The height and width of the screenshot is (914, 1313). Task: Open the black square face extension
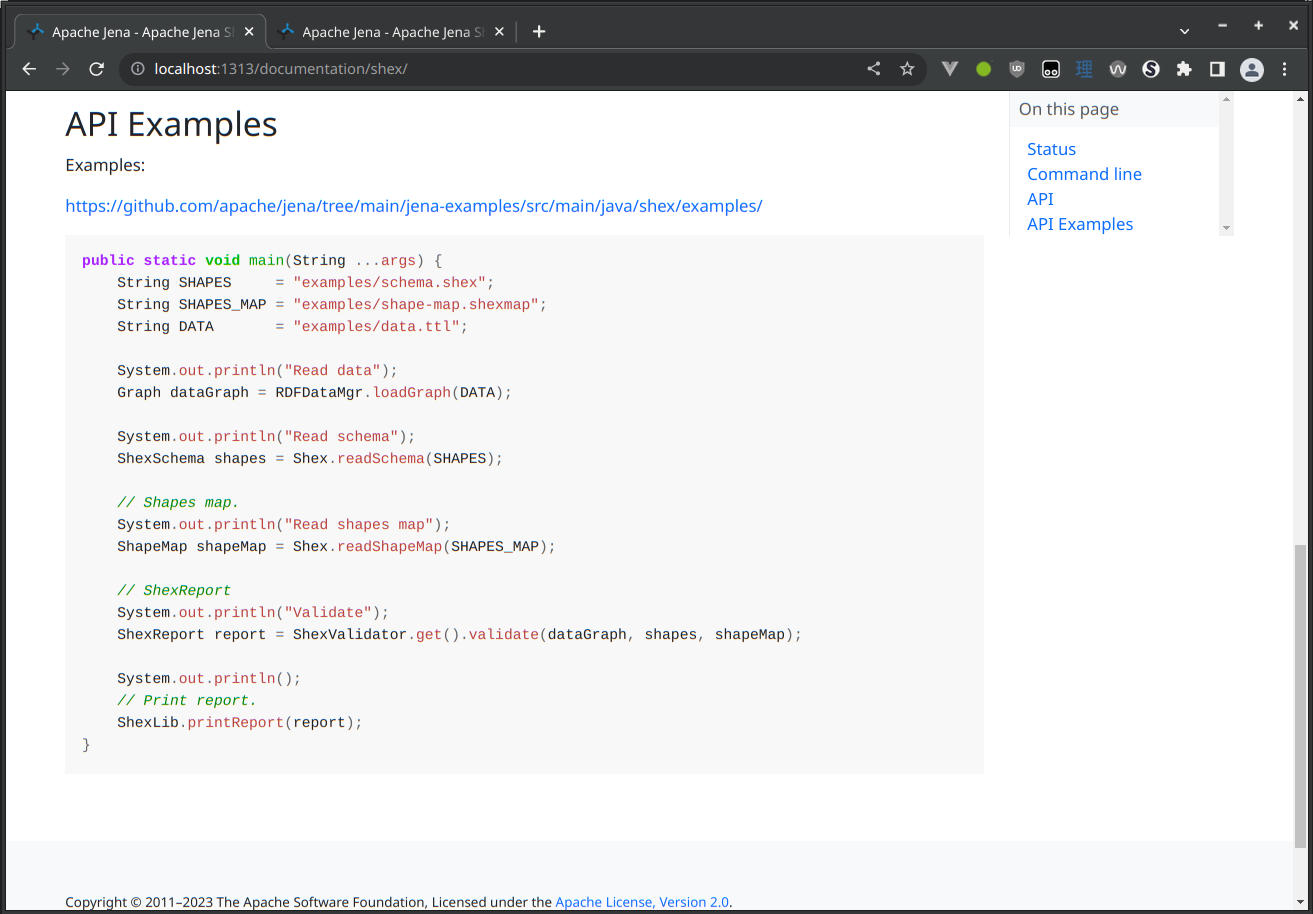(1051, 69)
